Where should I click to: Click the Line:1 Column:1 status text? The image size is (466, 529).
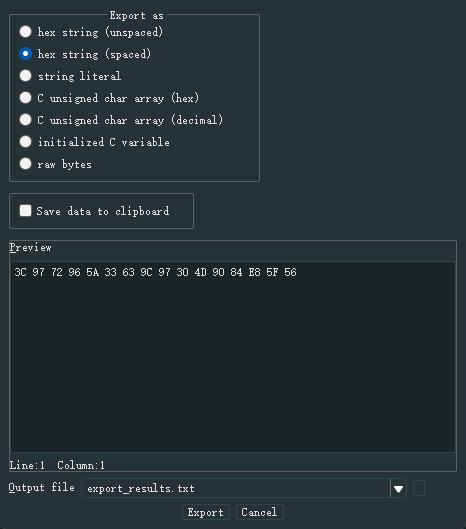57,466
